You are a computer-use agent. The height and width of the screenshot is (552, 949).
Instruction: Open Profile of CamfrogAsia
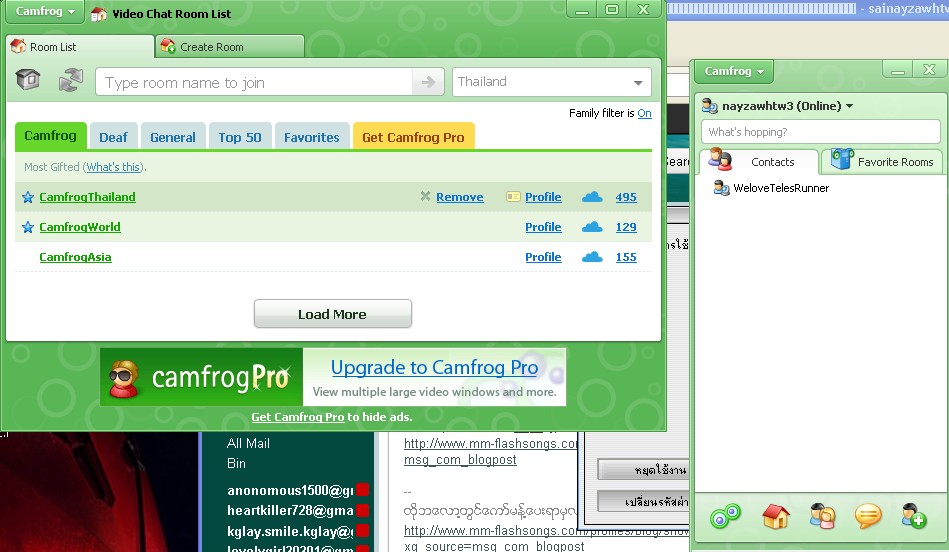pos(543,257)
